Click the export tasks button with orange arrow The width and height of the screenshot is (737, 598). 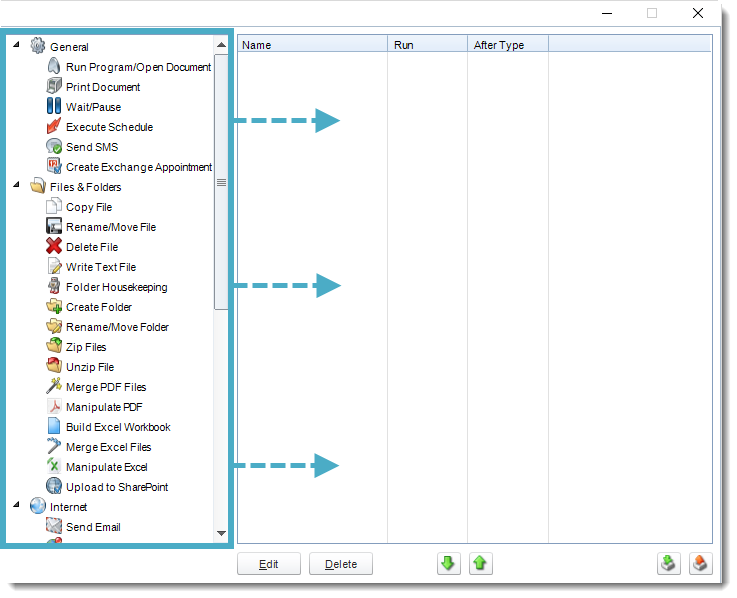(700, 563)
